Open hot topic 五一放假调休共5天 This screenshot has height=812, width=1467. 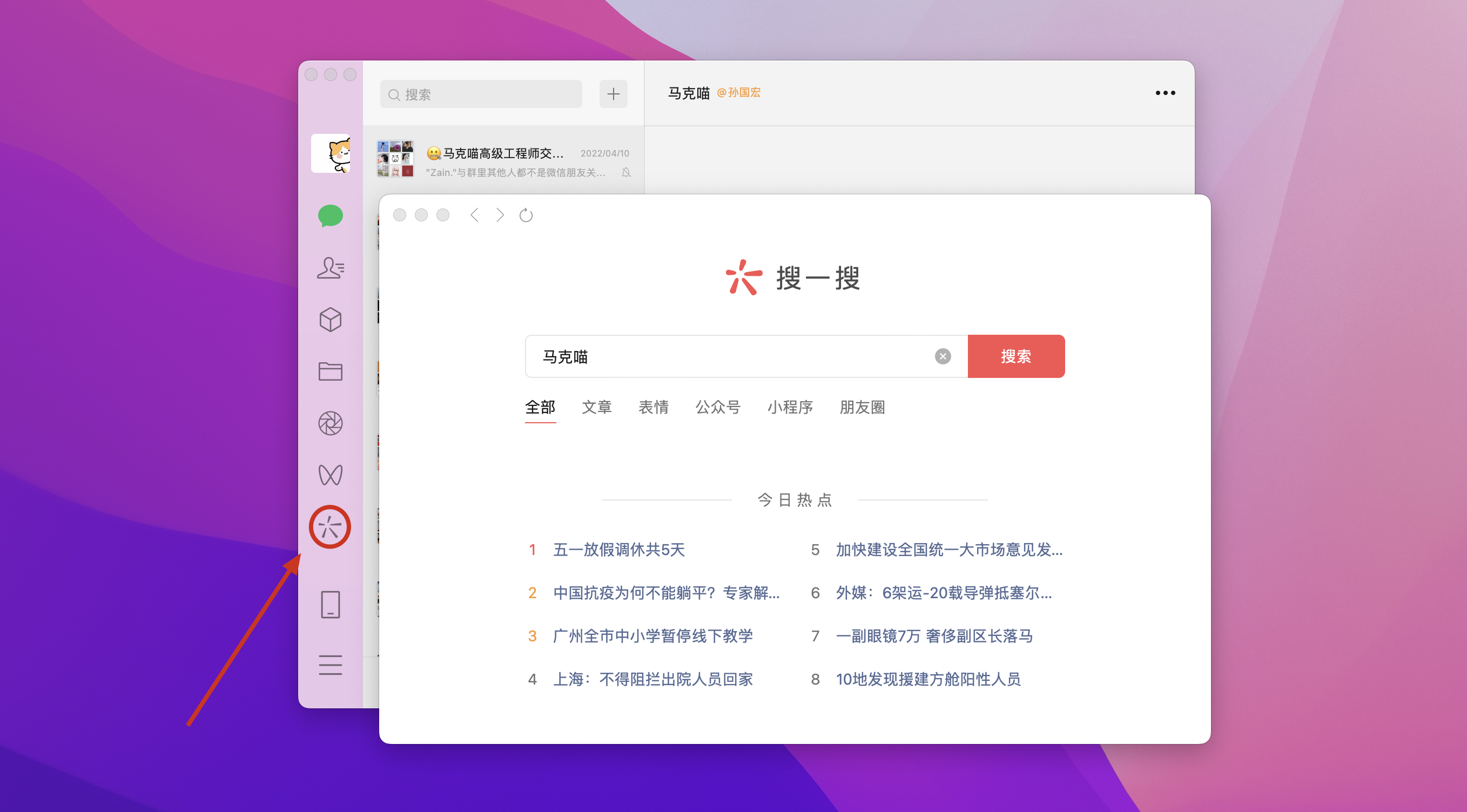coord(618,550)
